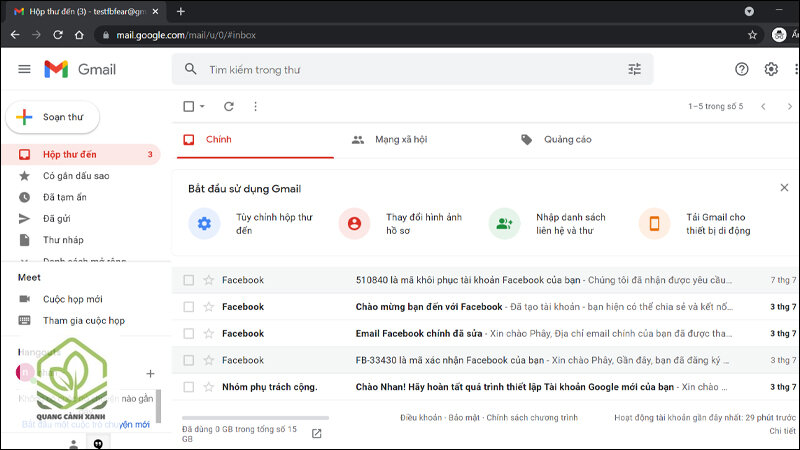Click the browser home button
This screenshot has height=450, width=800.
coord(79,35)
